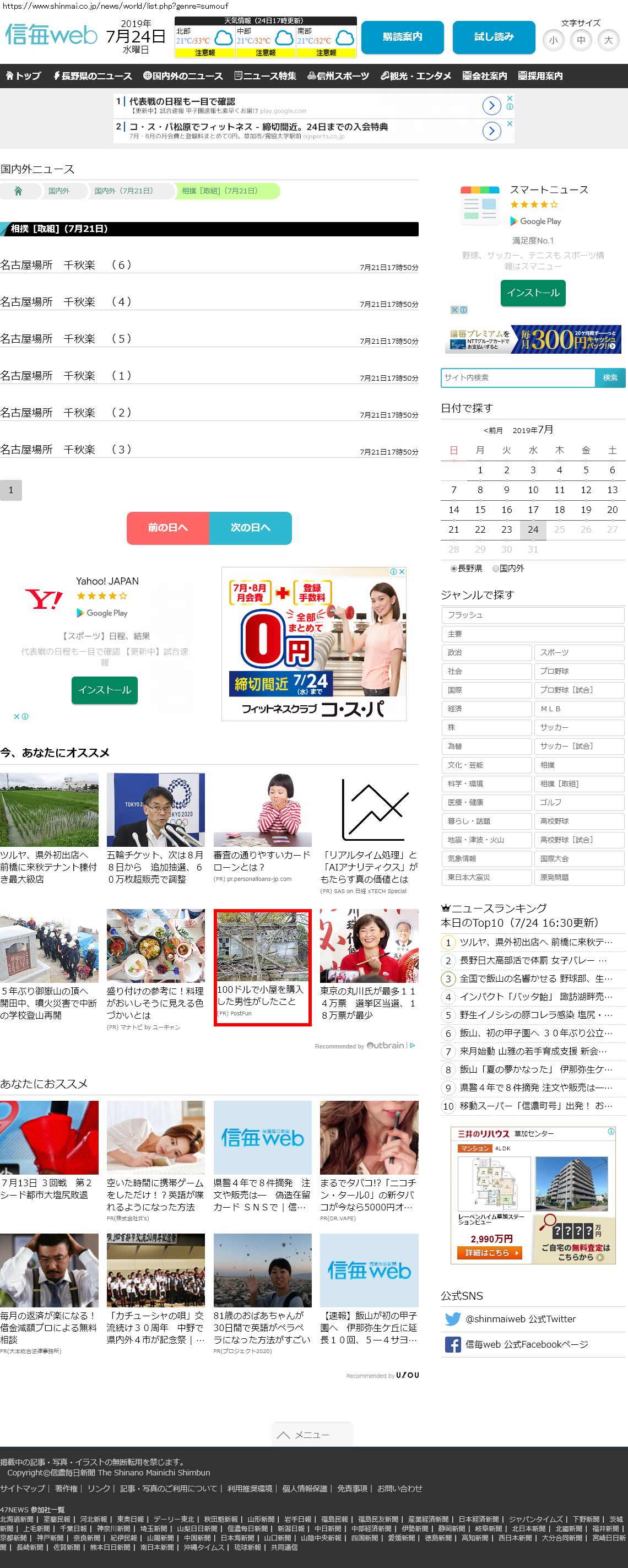The width and height of the screenshot is (628, 1568).
Task: Click the 購読案内 button
Action: (403, 37)
